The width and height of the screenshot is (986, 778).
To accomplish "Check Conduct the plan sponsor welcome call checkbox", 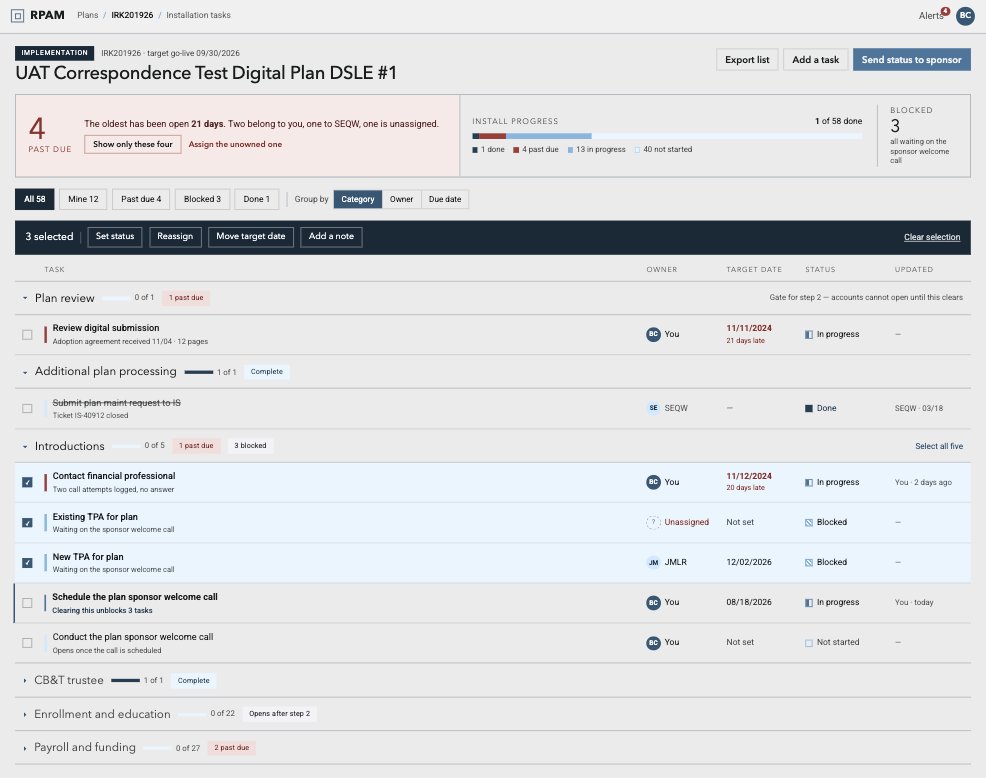I will (x=27, y=643).
